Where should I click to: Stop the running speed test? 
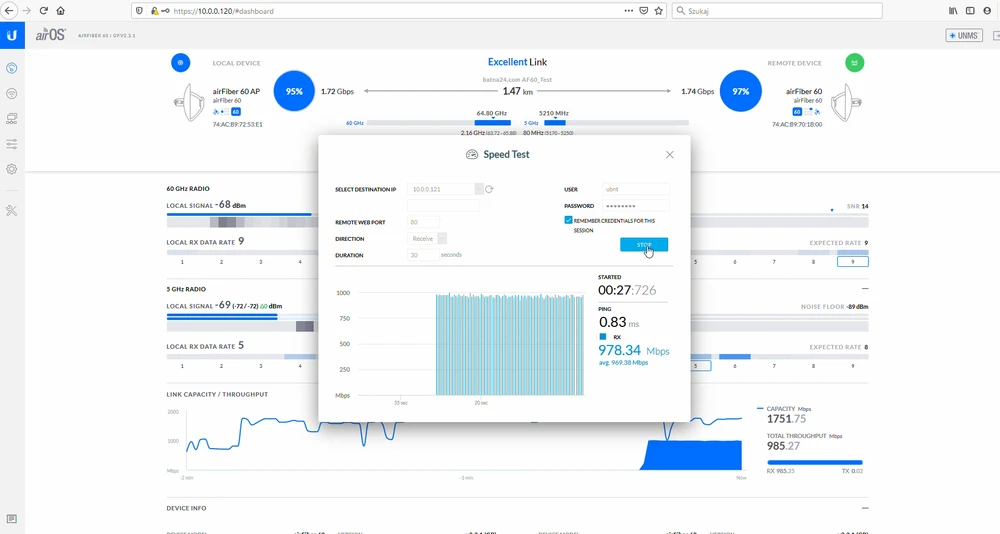click(644, 244)
